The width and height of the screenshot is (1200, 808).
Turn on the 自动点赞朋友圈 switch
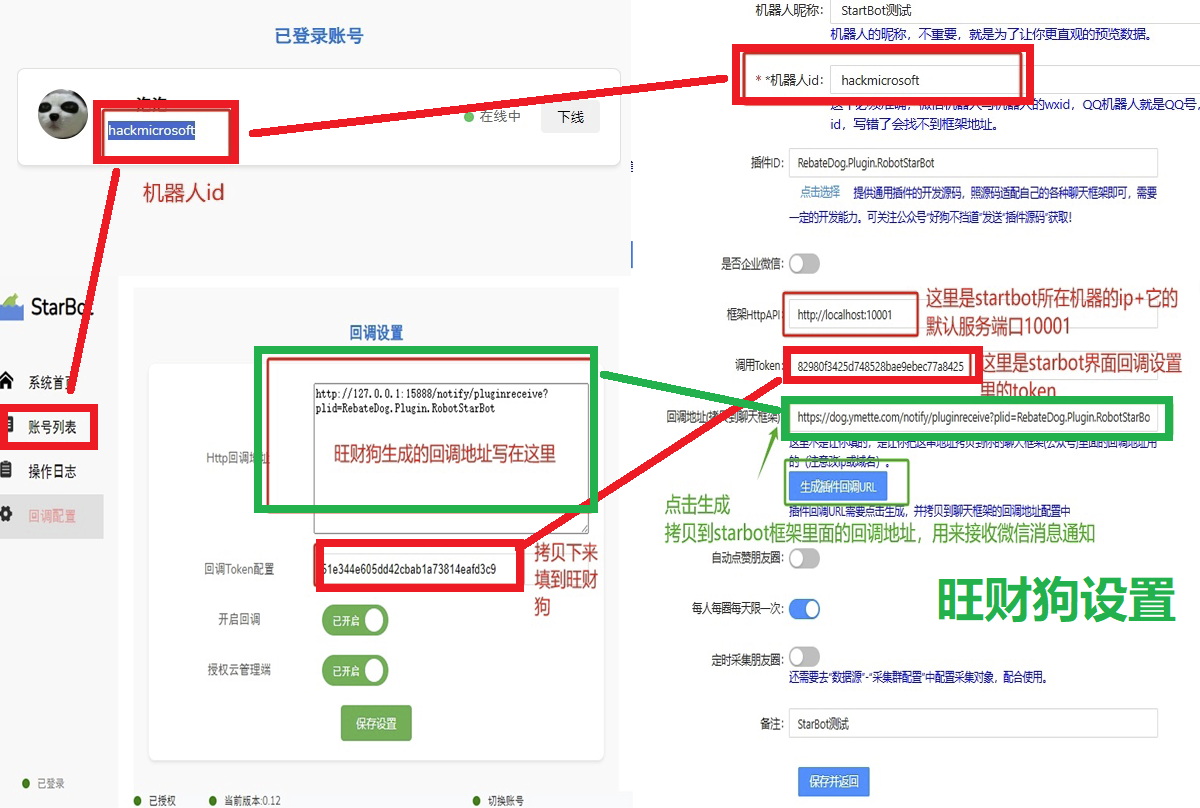coord(804,558)
